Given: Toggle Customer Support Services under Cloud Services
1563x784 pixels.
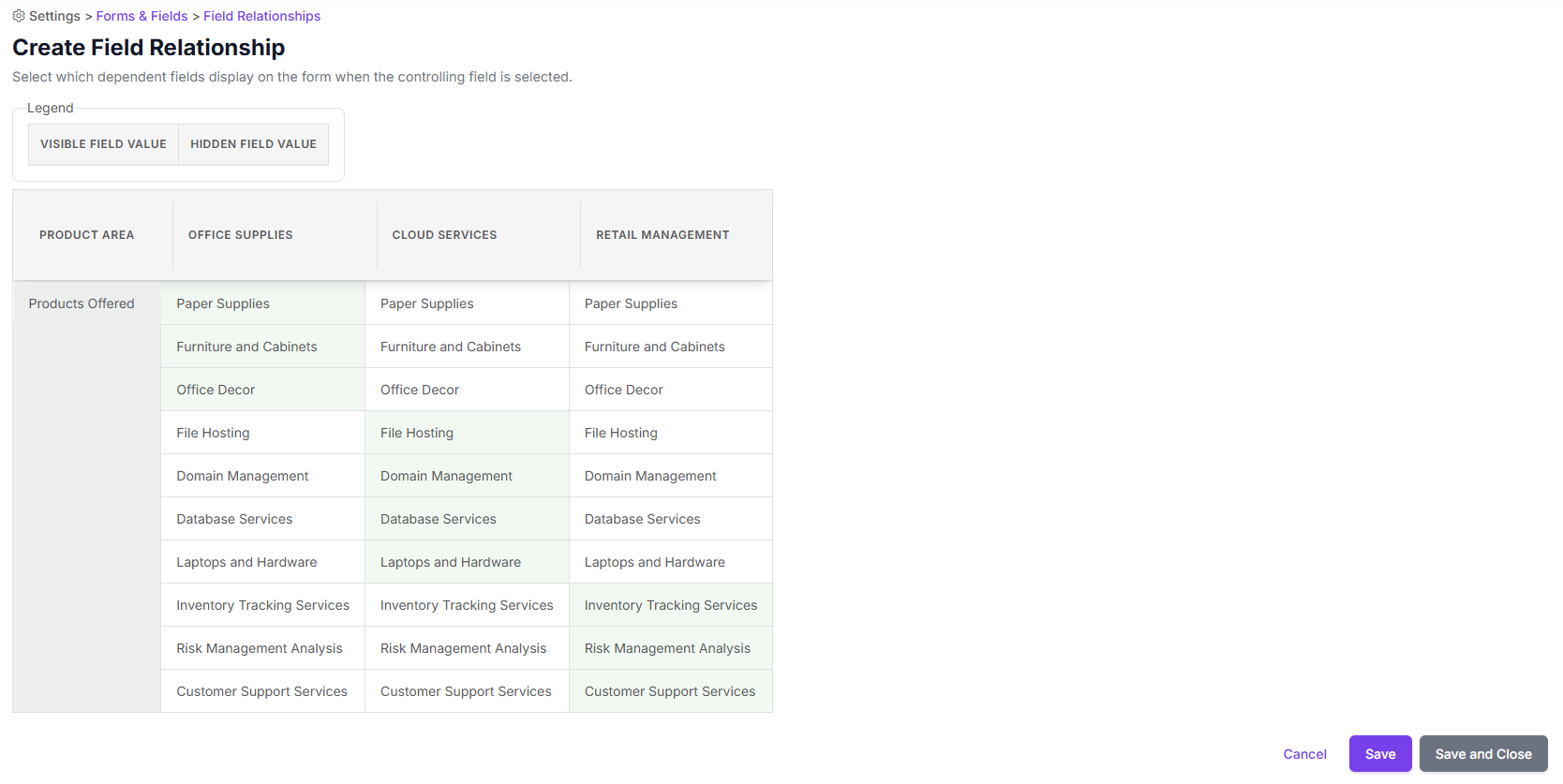Looking at the screenshot, I should (x=467, y=691).
